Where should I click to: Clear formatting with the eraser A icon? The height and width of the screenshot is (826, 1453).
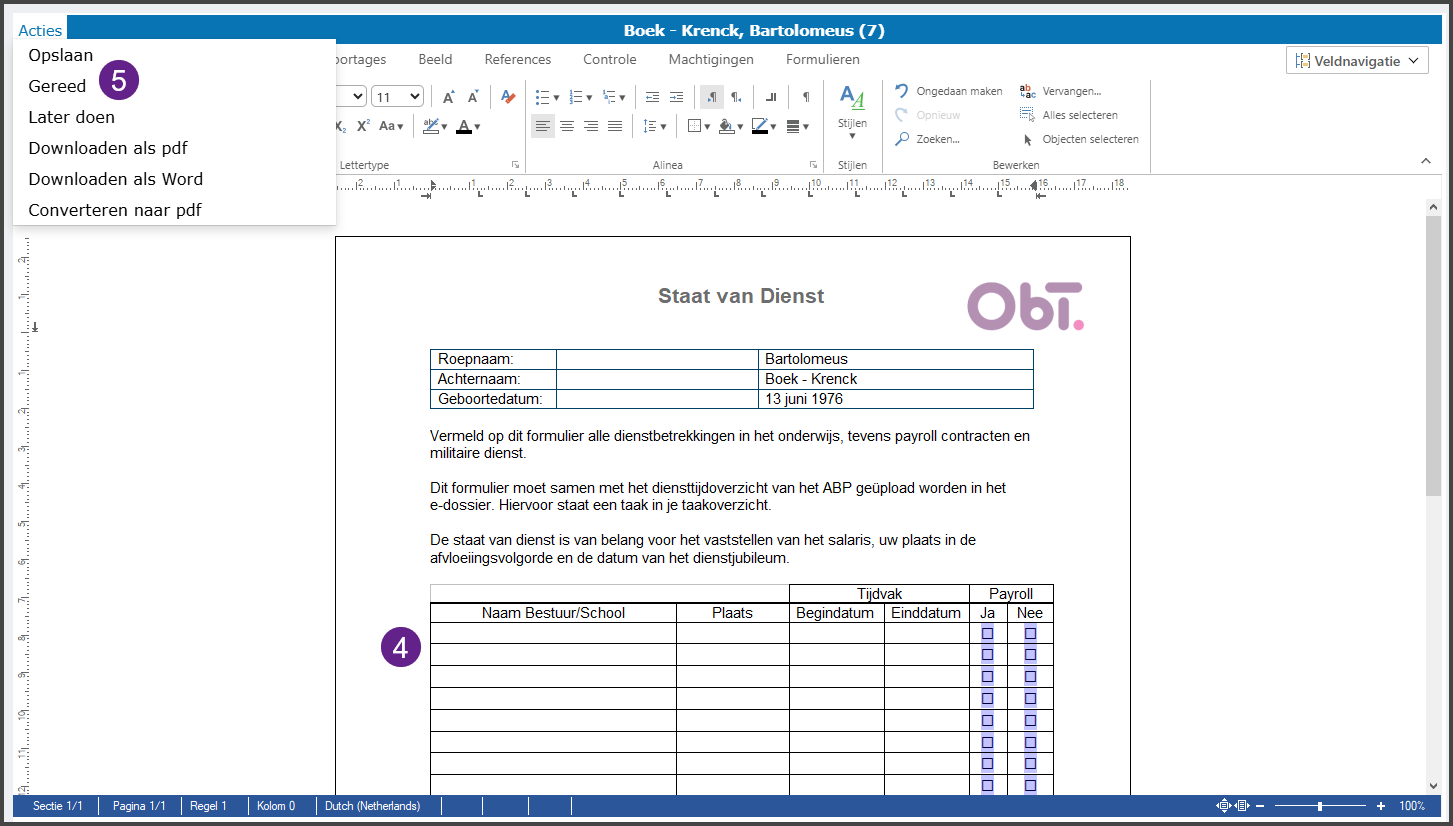click(x=508, y=97)
